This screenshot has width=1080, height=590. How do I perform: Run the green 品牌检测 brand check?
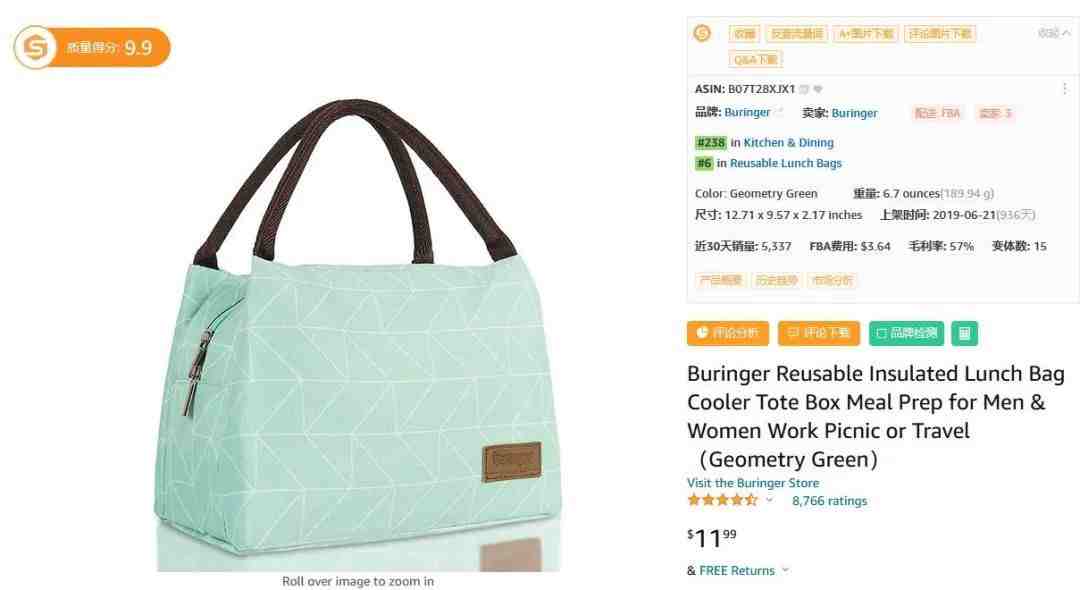[907, 333]
